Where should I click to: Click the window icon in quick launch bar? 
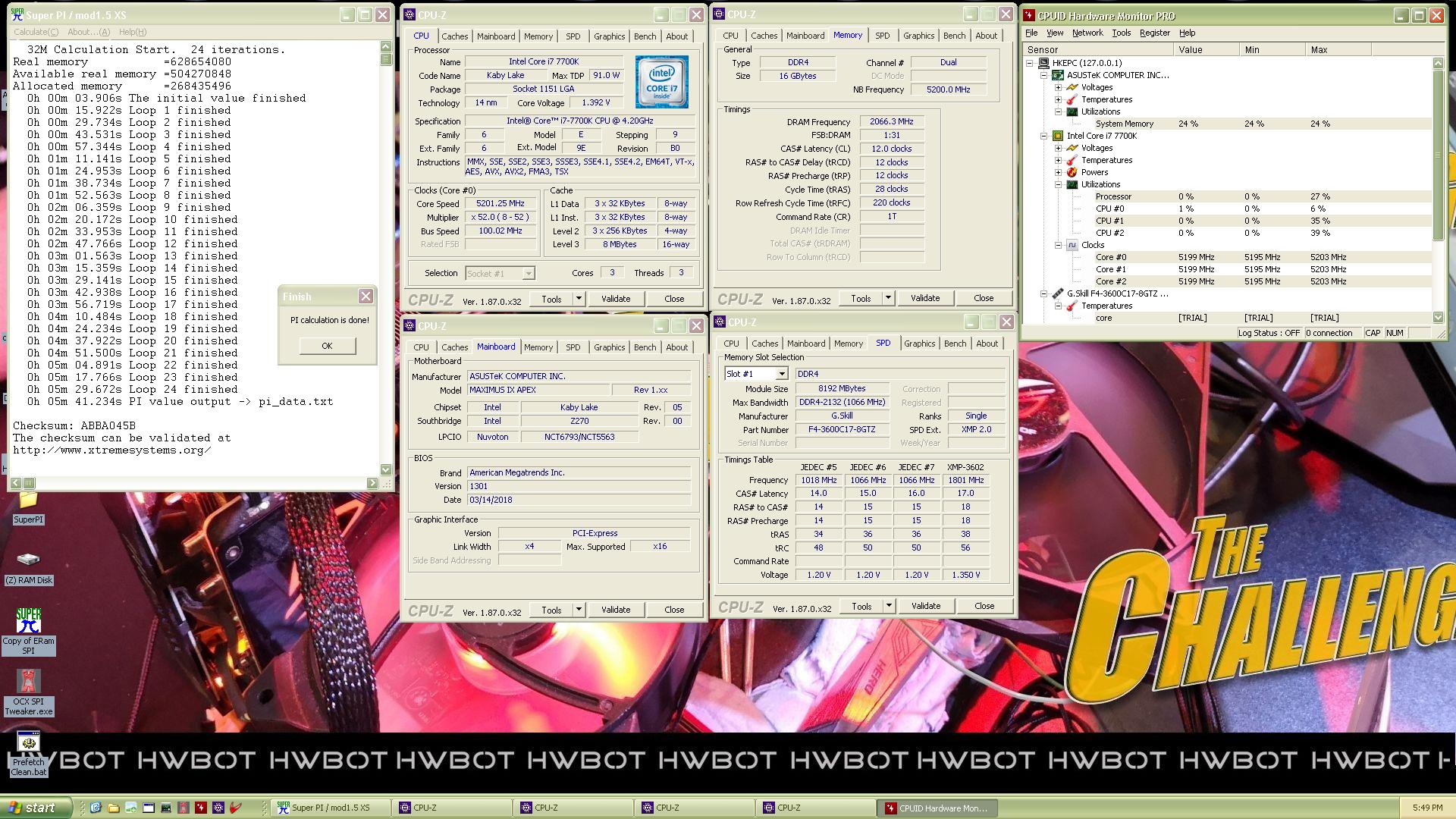coord(149,808)
